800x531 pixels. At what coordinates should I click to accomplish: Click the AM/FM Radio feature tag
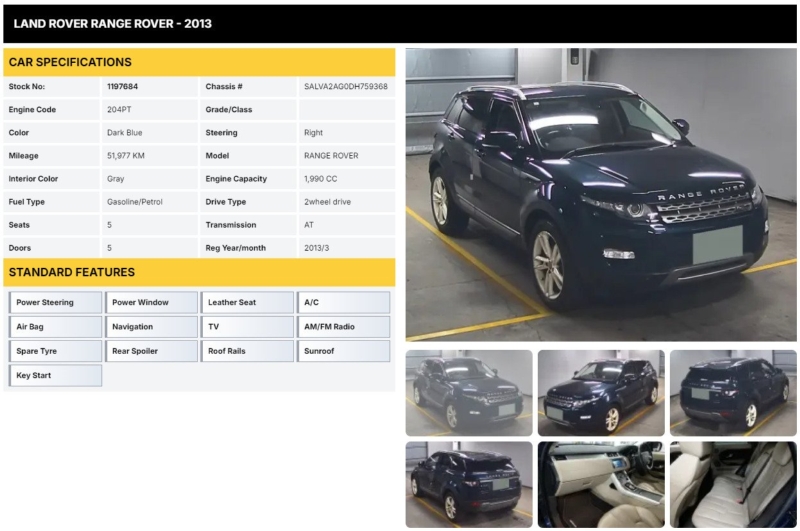343,327
